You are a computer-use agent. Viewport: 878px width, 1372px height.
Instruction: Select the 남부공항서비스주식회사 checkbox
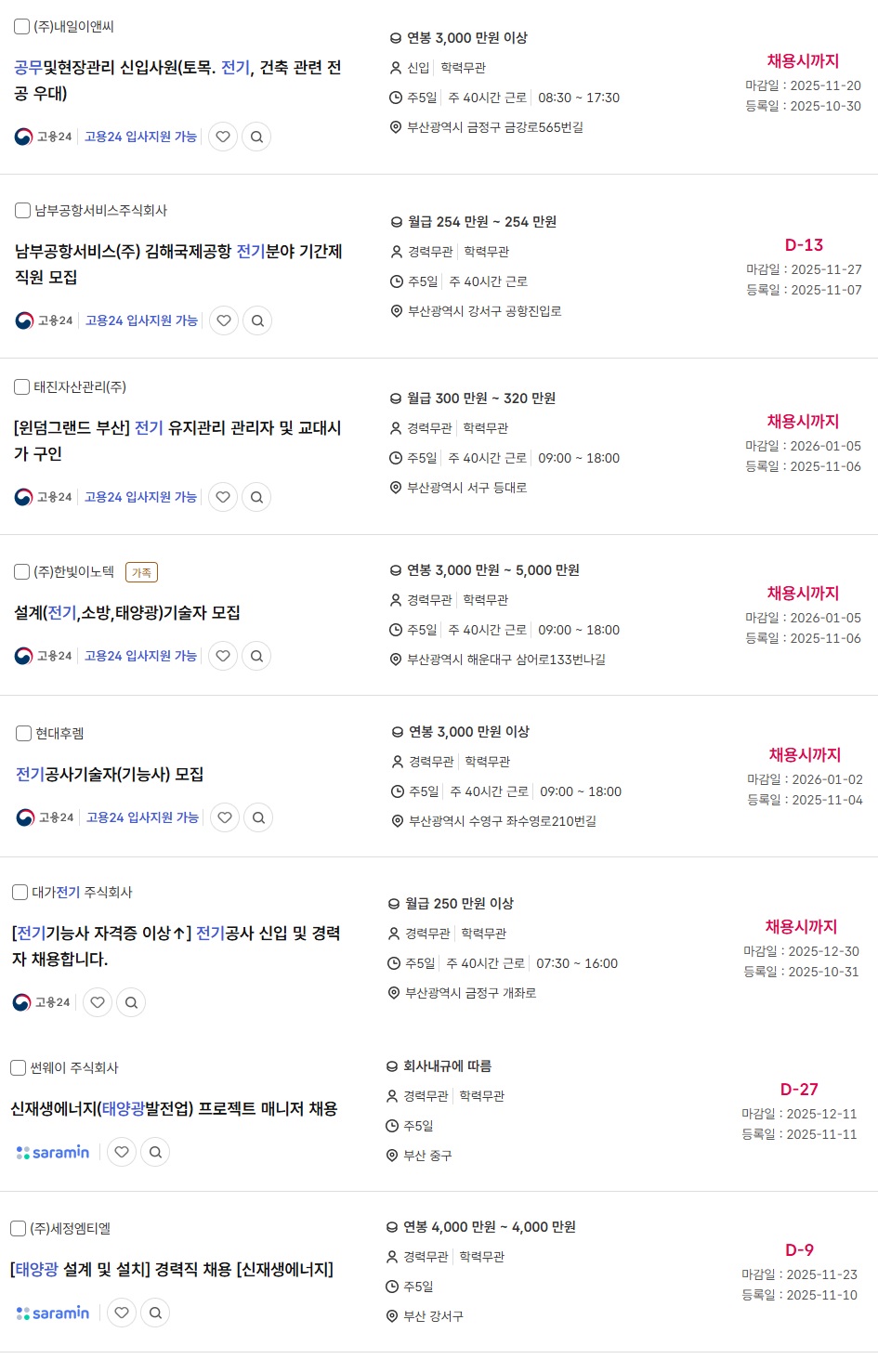[x=22, y=211]
